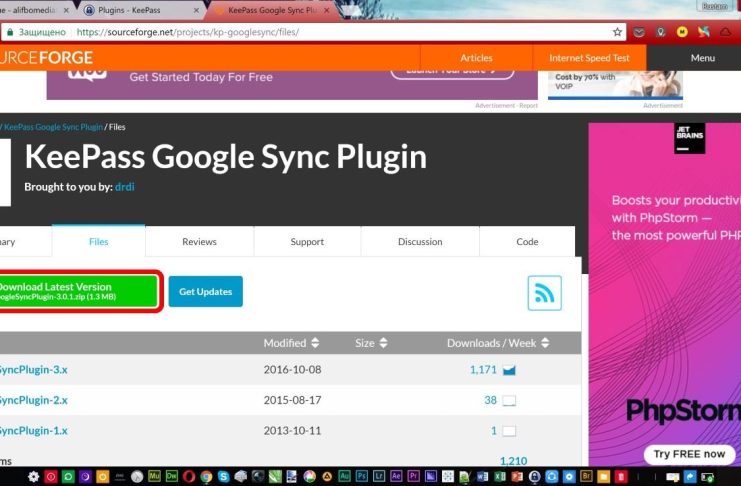The width and height of the screenshot is (741, 486).
Task: Open Microsoft Word from the taskbar
Action: pyautogui.click(x=483, y=477)
